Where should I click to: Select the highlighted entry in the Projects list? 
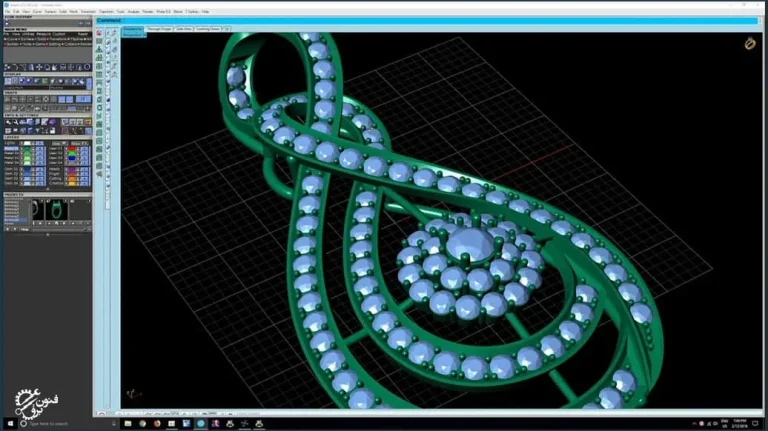(16, 220)
